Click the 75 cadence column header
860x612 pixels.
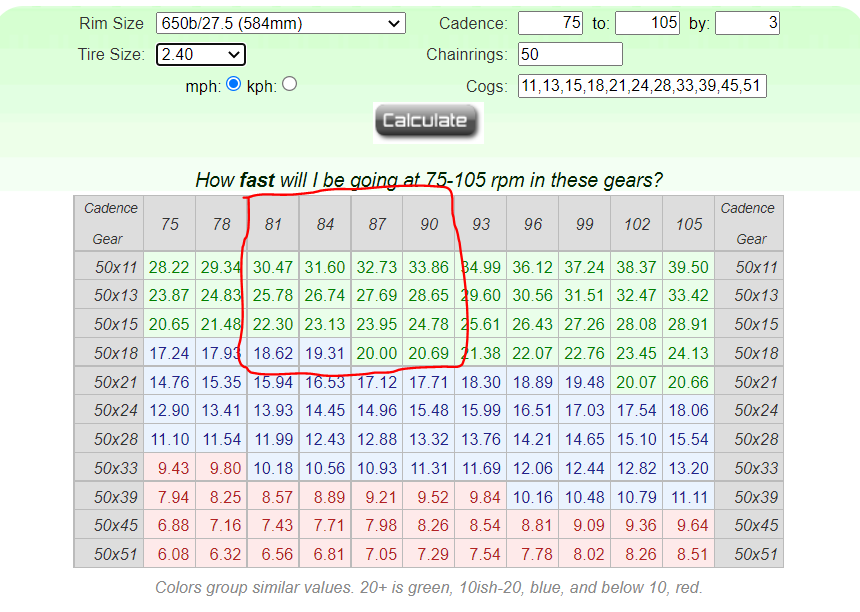(x=169, y=224)
